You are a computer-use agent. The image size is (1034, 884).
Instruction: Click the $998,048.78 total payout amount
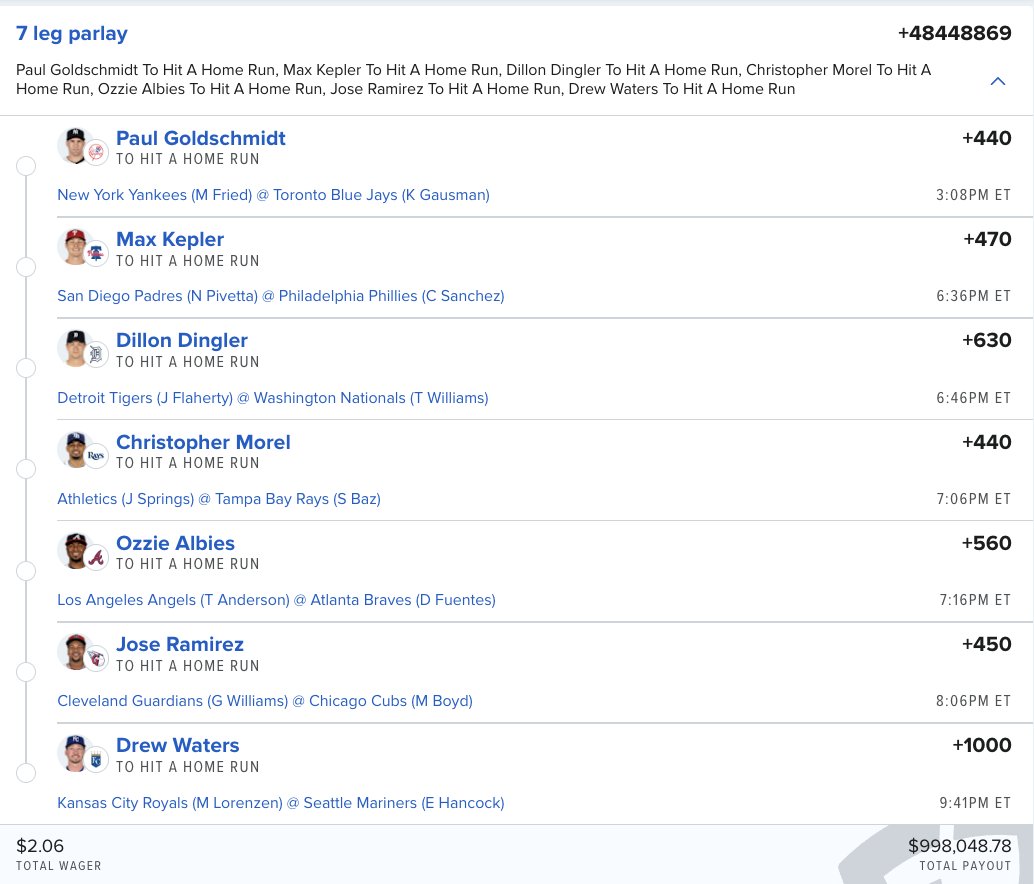click(959, 847)
